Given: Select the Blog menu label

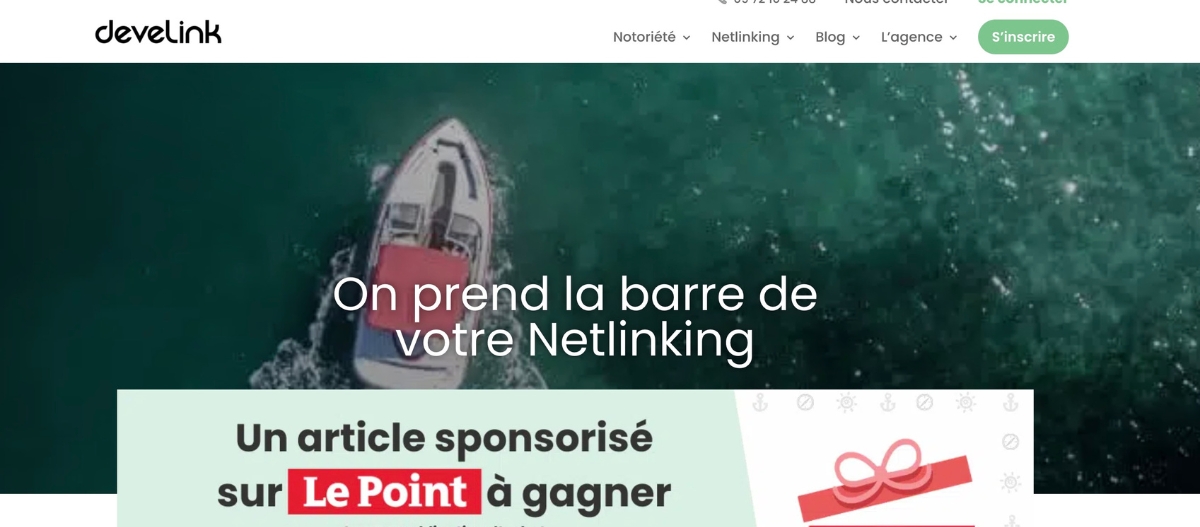Looking at the screenshot, I should (830, 37).
